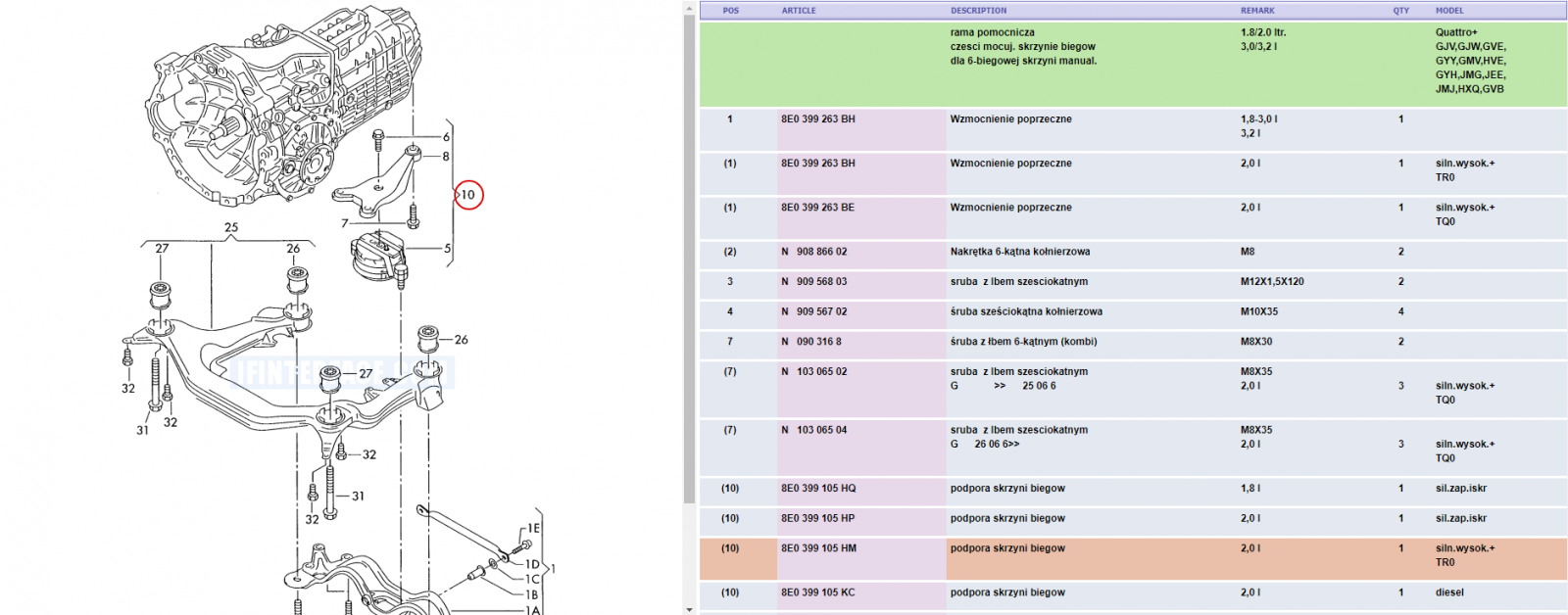
Task: Click the DESCRIPTION column header
Action: 978,11
